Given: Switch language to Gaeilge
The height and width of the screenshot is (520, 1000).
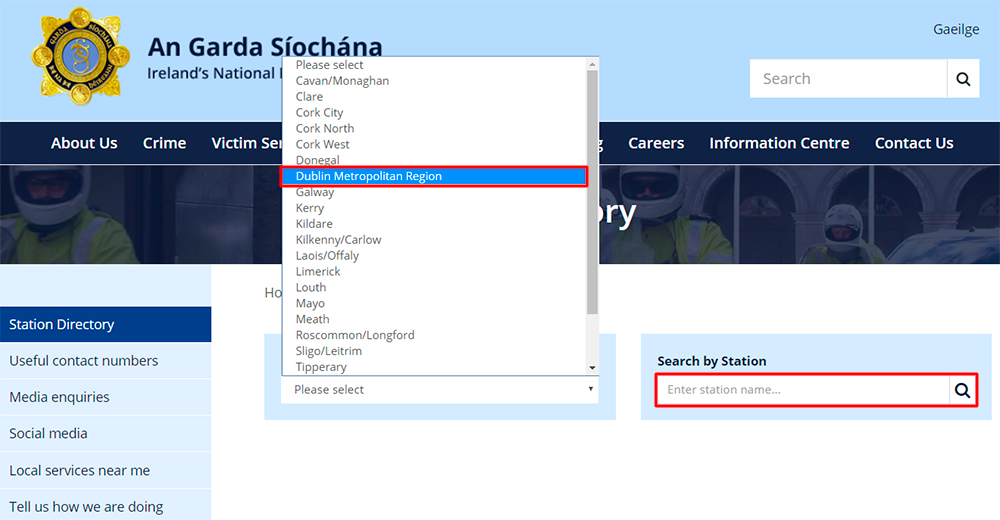Looking at the screenshot, I should click(x=956, y=29).
